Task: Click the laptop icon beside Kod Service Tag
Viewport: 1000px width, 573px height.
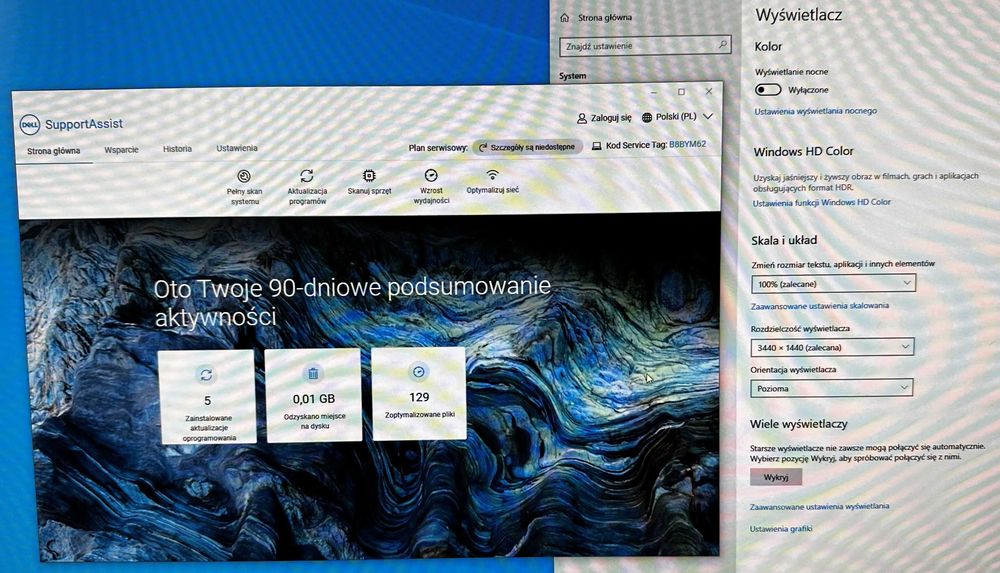Action: click(596, 145)
